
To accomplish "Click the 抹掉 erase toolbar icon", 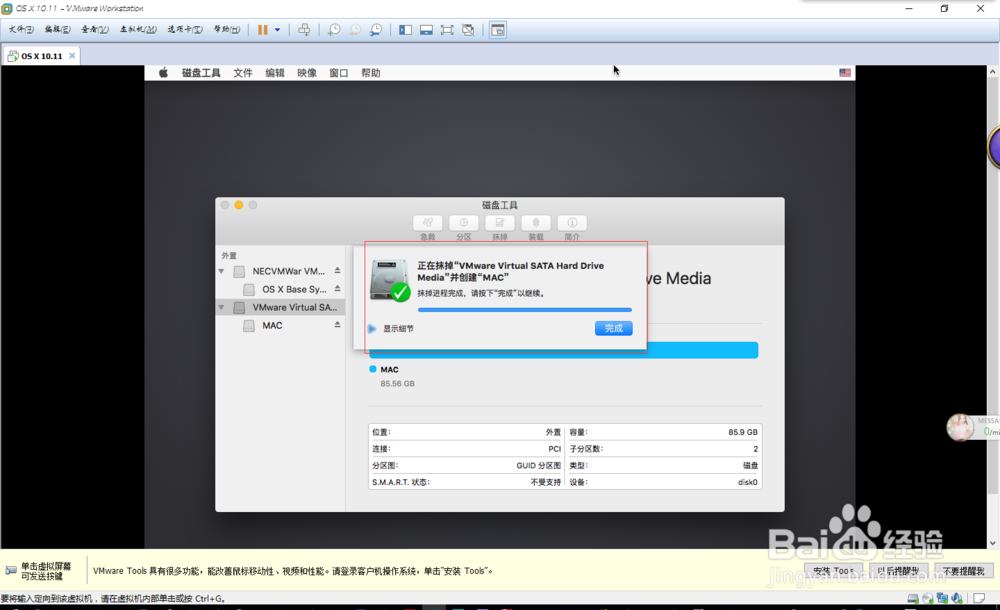I will (500, 223).
